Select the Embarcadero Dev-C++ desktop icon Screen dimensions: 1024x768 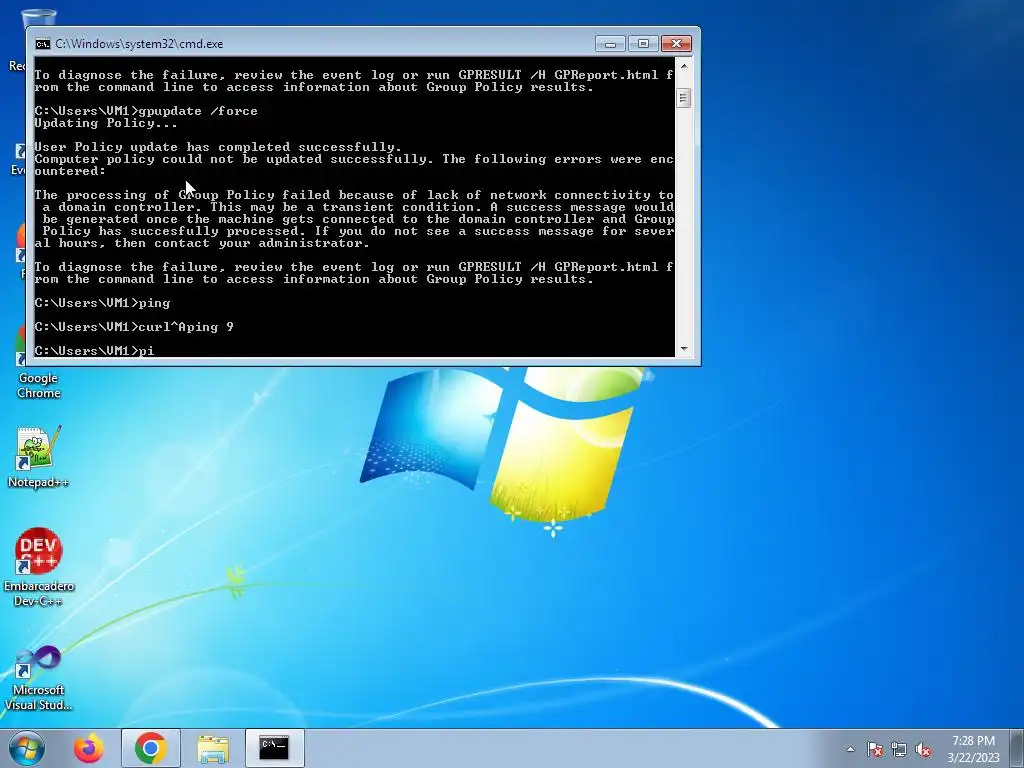coord(39,567)
